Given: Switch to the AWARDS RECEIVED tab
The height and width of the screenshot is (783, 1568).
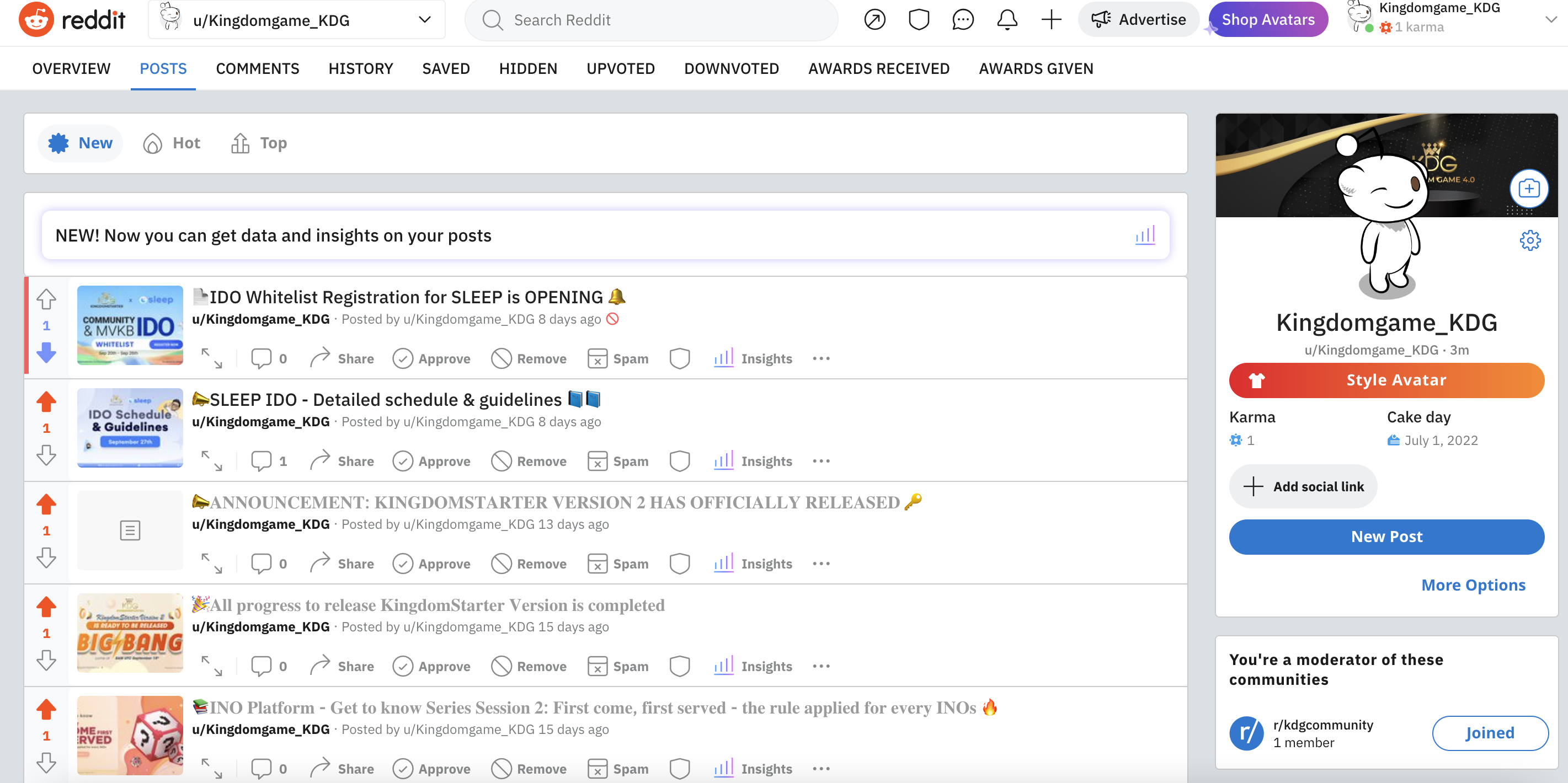Looking at the screenshot, I should (x=879, y=69).
